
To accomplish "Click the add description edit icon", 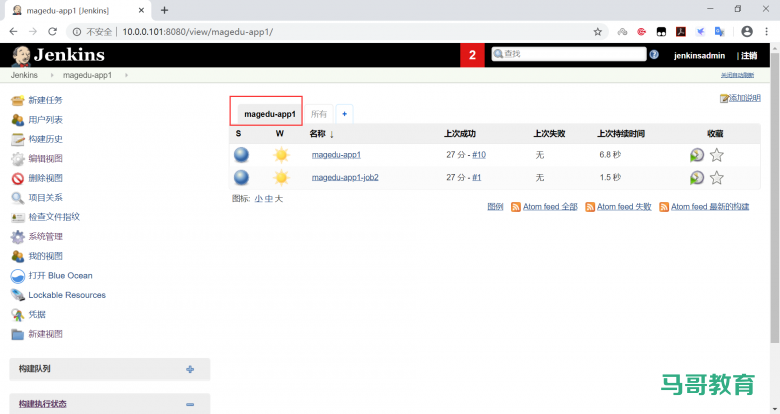I will coord(724,99).
